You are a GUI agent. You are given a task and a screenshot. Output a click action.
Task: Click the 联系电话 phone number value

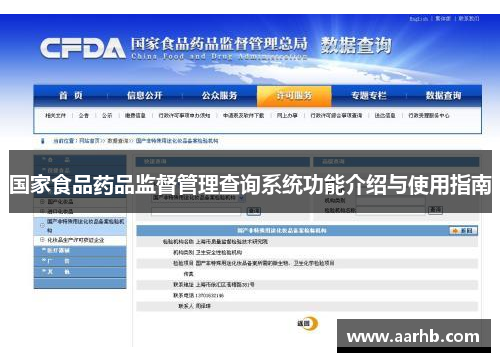point(210,296)
